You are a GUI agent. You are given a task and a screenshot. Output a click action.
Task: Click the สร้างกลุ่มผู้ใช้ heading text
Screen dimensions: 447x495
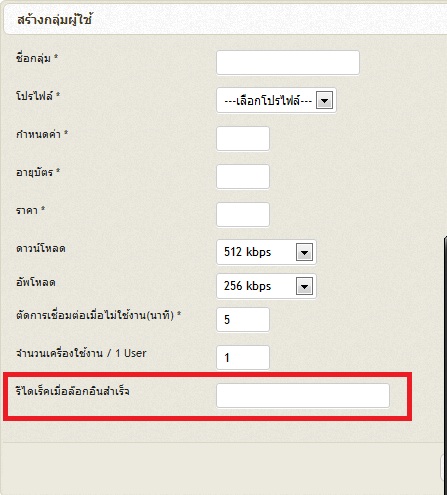(54, 20)
